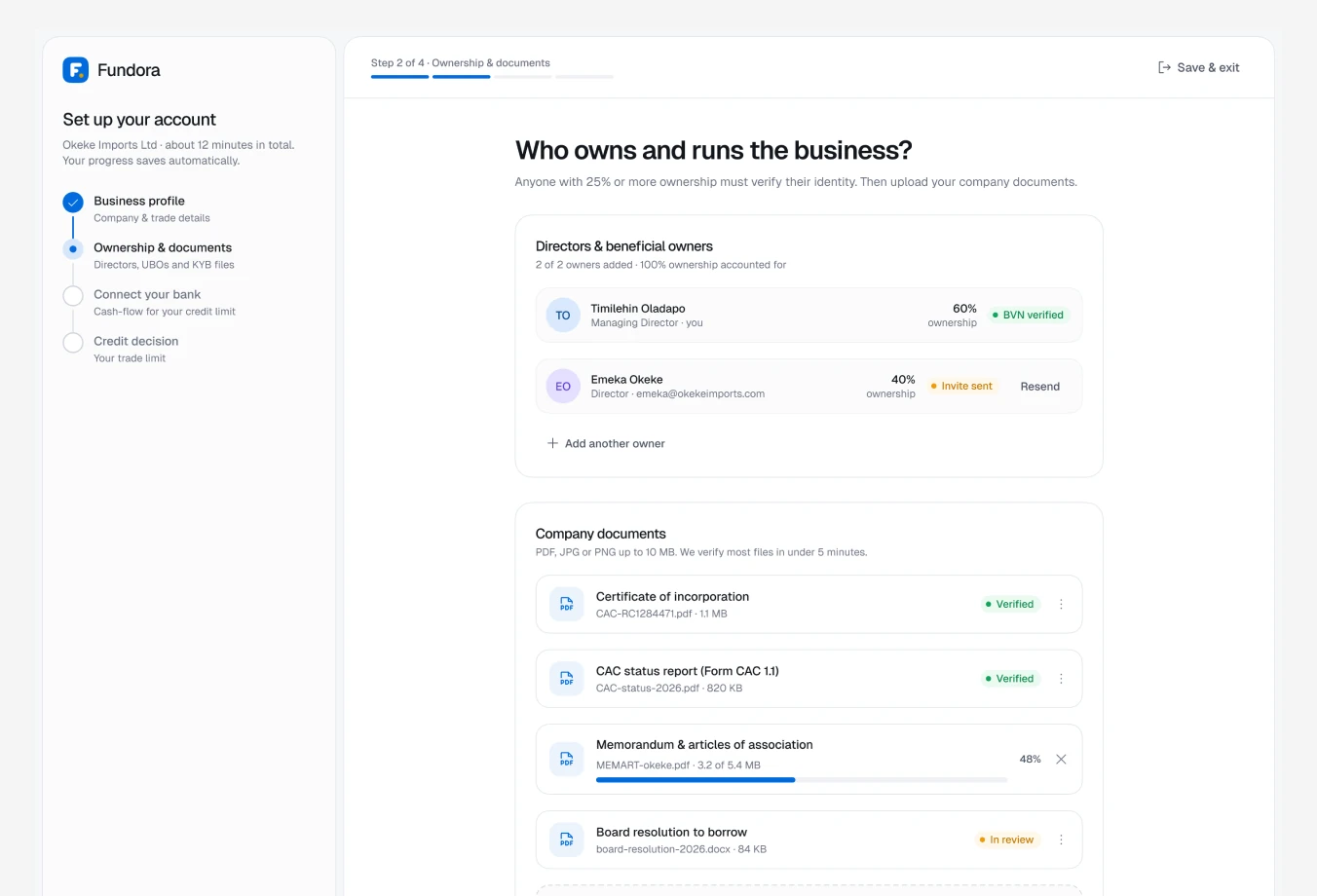This screenshot has width=1317, height=896.
Task: Click the name Timilehin Oladapo
Action: coord(638,309)
